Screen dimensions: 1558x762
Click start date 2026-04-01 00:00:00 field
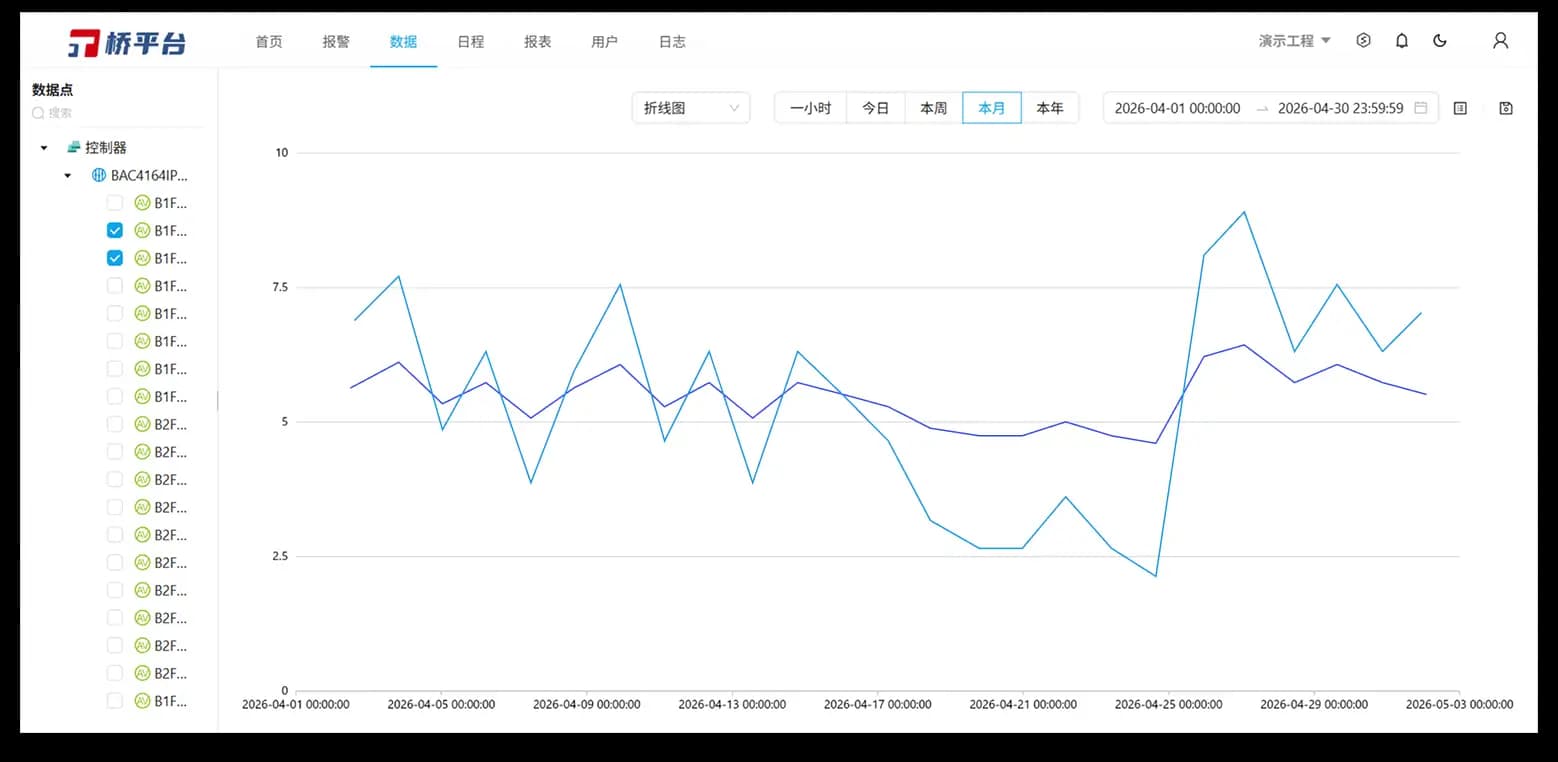click(x=1177, y=108)
